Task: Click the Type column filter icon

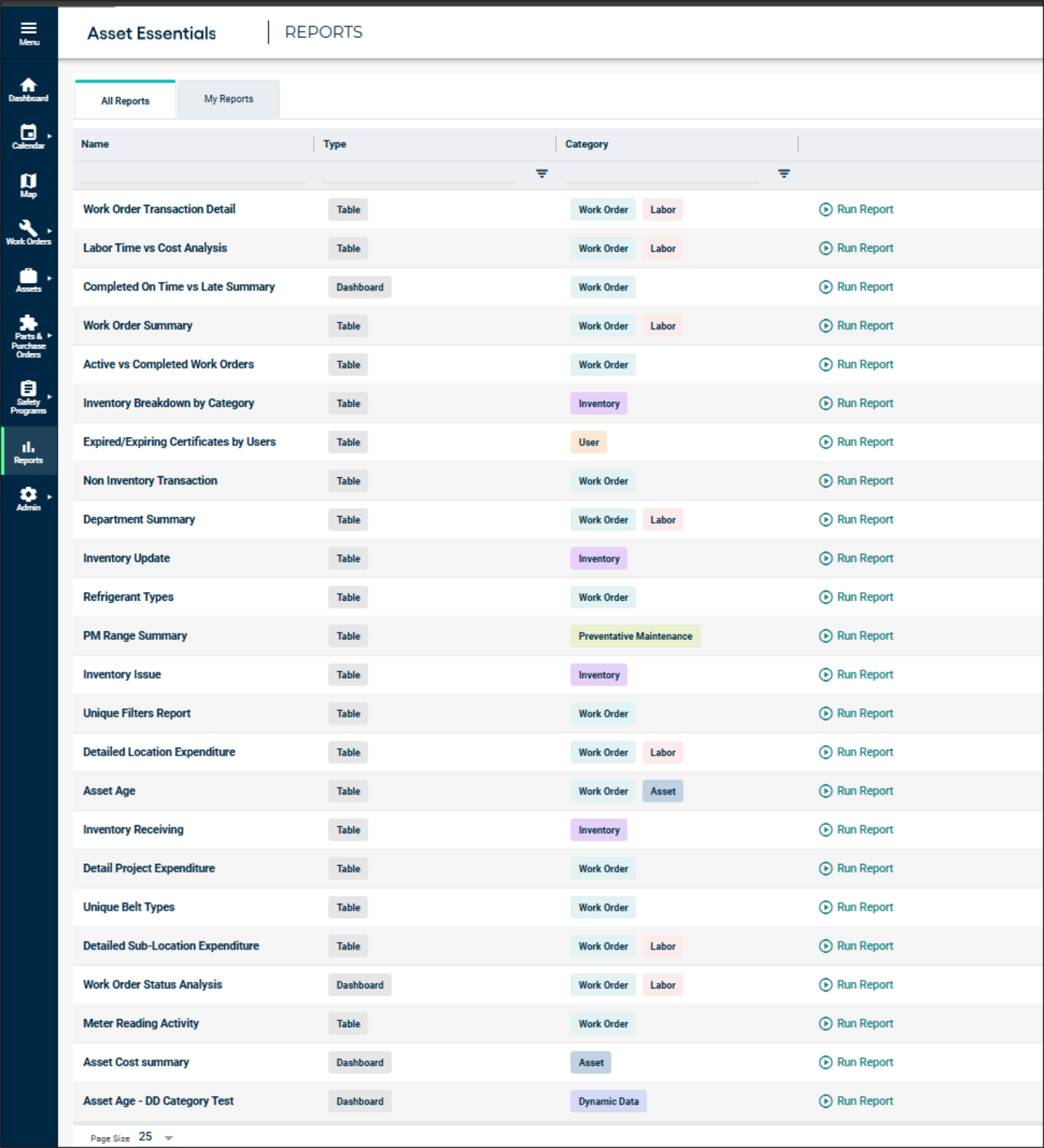Action: pyautogui.click(x=541, y=174)
